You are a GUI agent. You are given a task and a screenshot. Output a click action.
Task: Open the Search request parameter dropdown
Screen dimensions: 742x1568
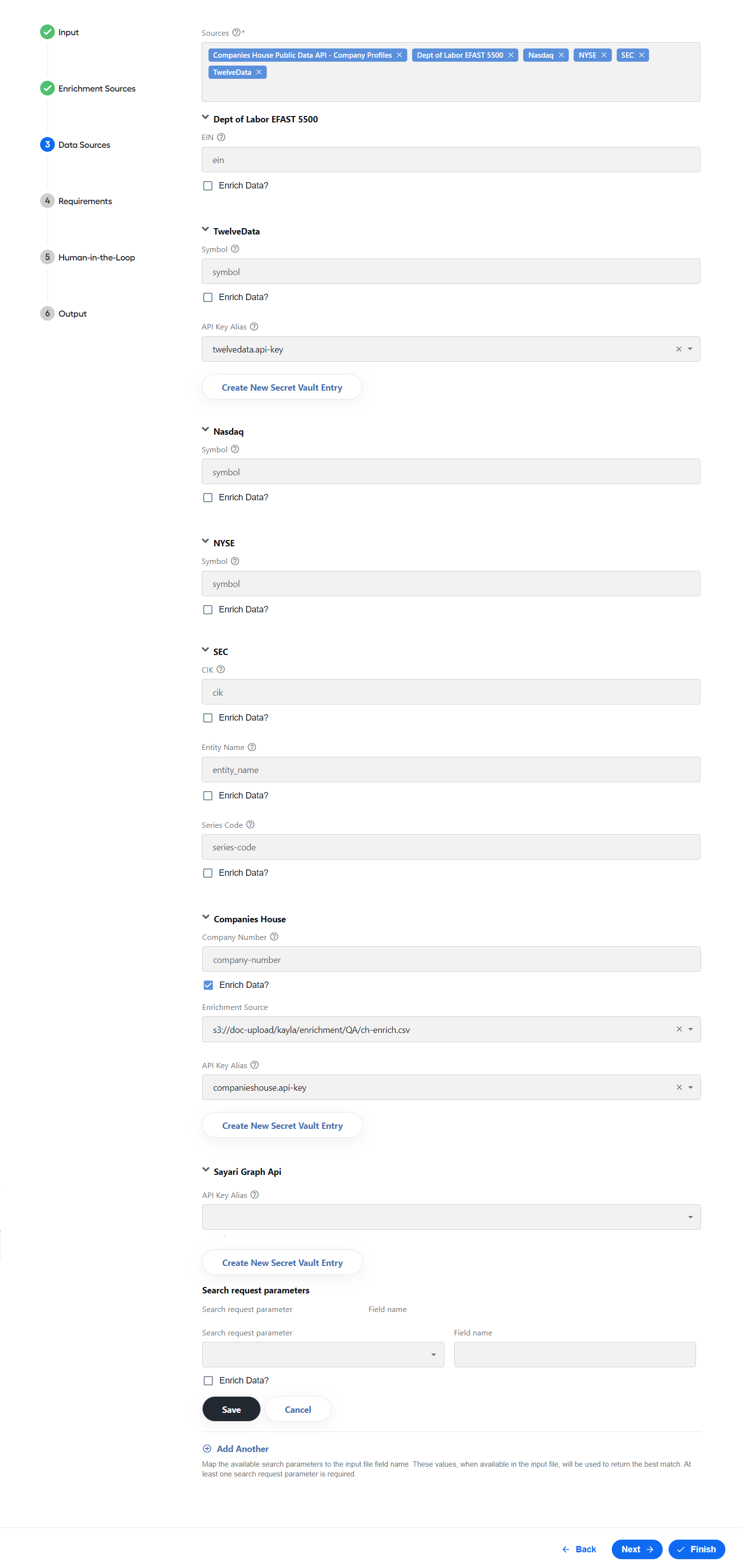pyautogui.click(x=323, y=1355)
